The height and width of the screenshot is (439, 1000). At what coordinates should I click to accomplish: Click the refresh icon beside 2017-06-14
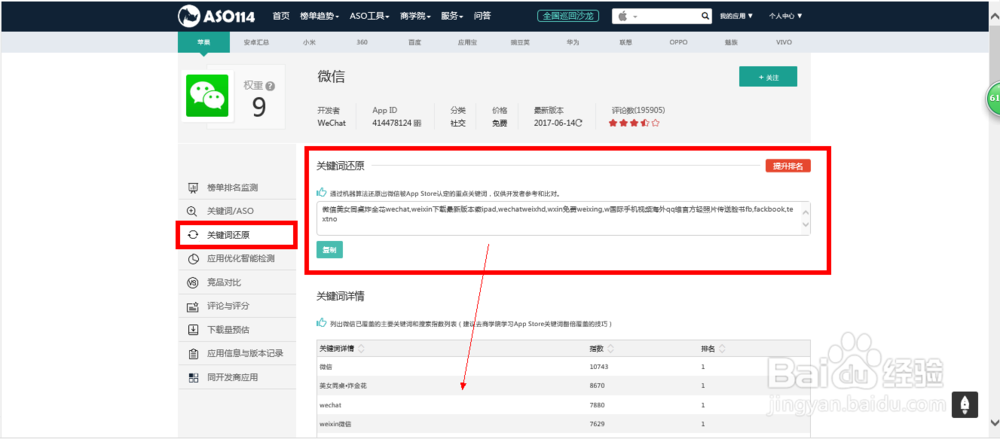click(x=579, y=123)
